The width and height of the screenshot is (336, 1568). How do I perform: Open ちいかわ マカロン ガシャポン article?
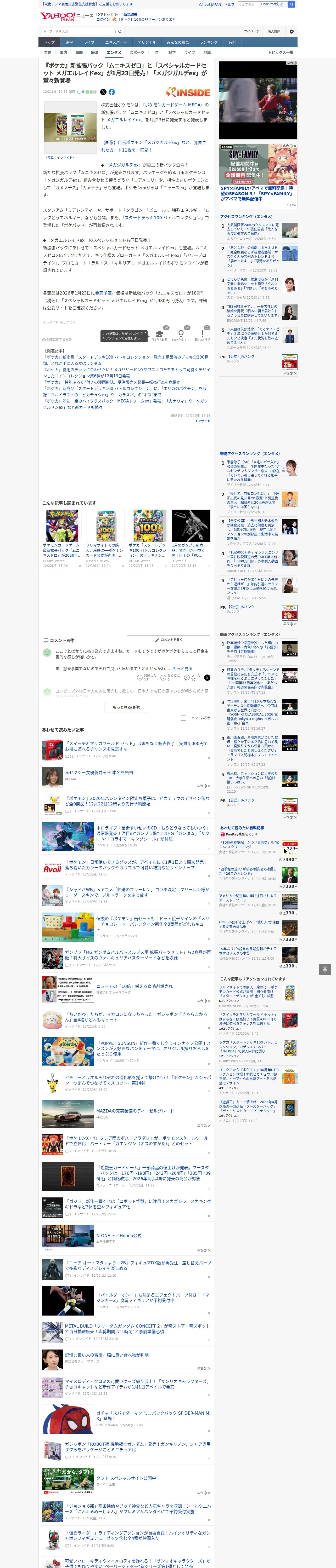[136, 1017]
